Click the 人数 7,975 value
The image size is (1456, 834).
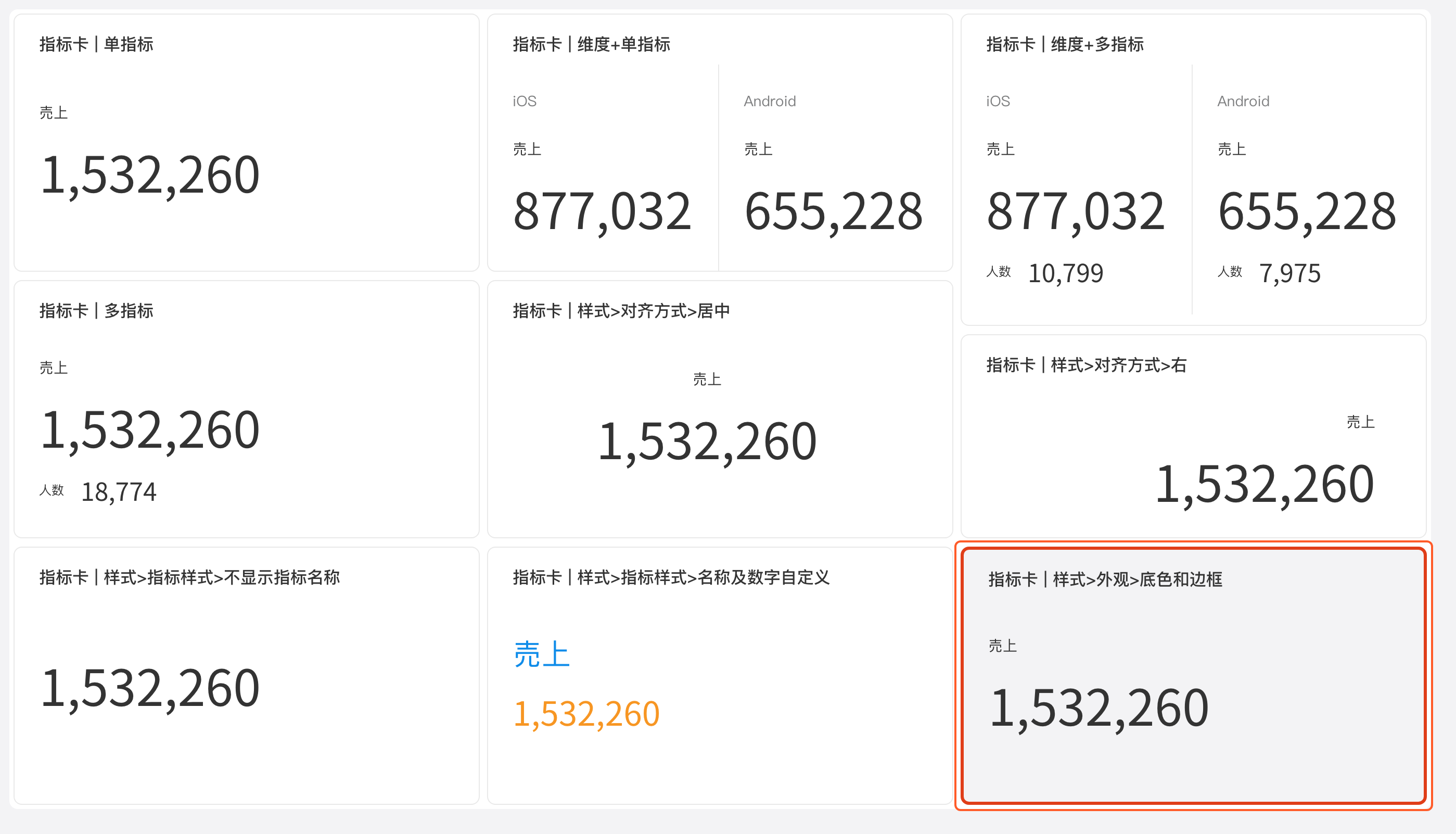1290,273
